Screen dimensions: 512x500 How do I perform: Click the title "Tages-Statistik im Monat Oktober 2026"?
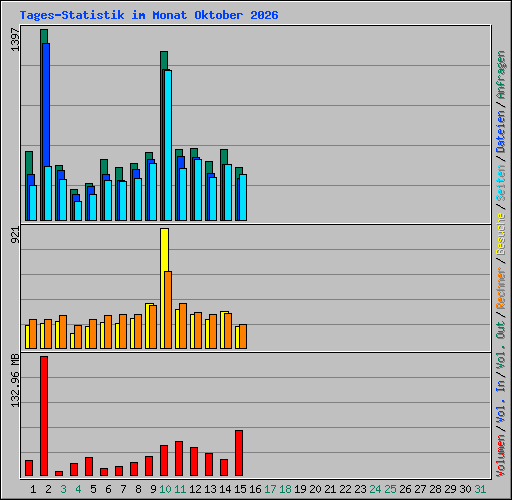(x=149, y=15)
